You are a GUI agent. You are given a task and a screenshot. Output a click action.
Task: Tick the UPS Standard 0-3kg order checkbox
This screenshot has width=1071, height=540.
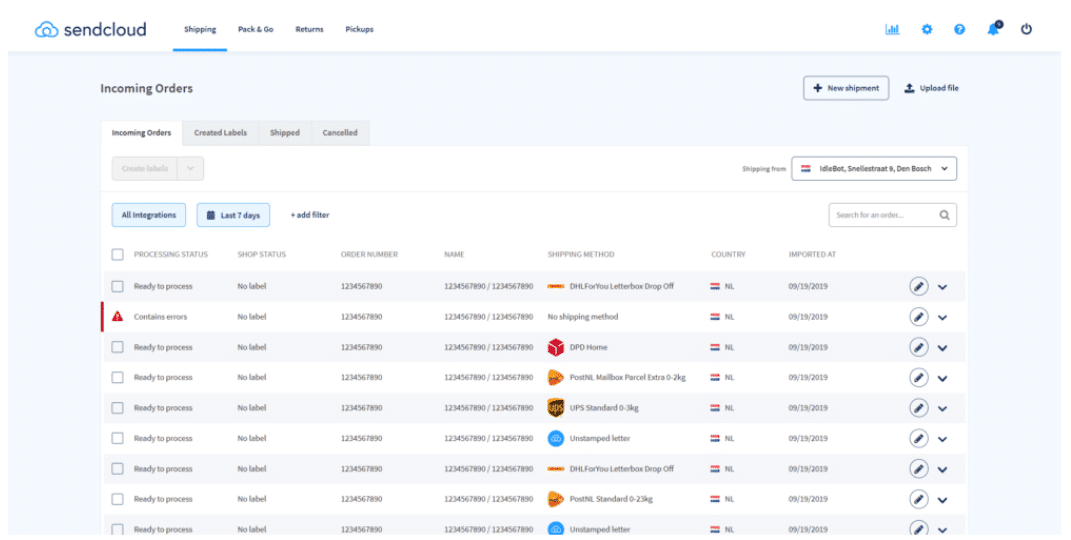coord(117,408)
